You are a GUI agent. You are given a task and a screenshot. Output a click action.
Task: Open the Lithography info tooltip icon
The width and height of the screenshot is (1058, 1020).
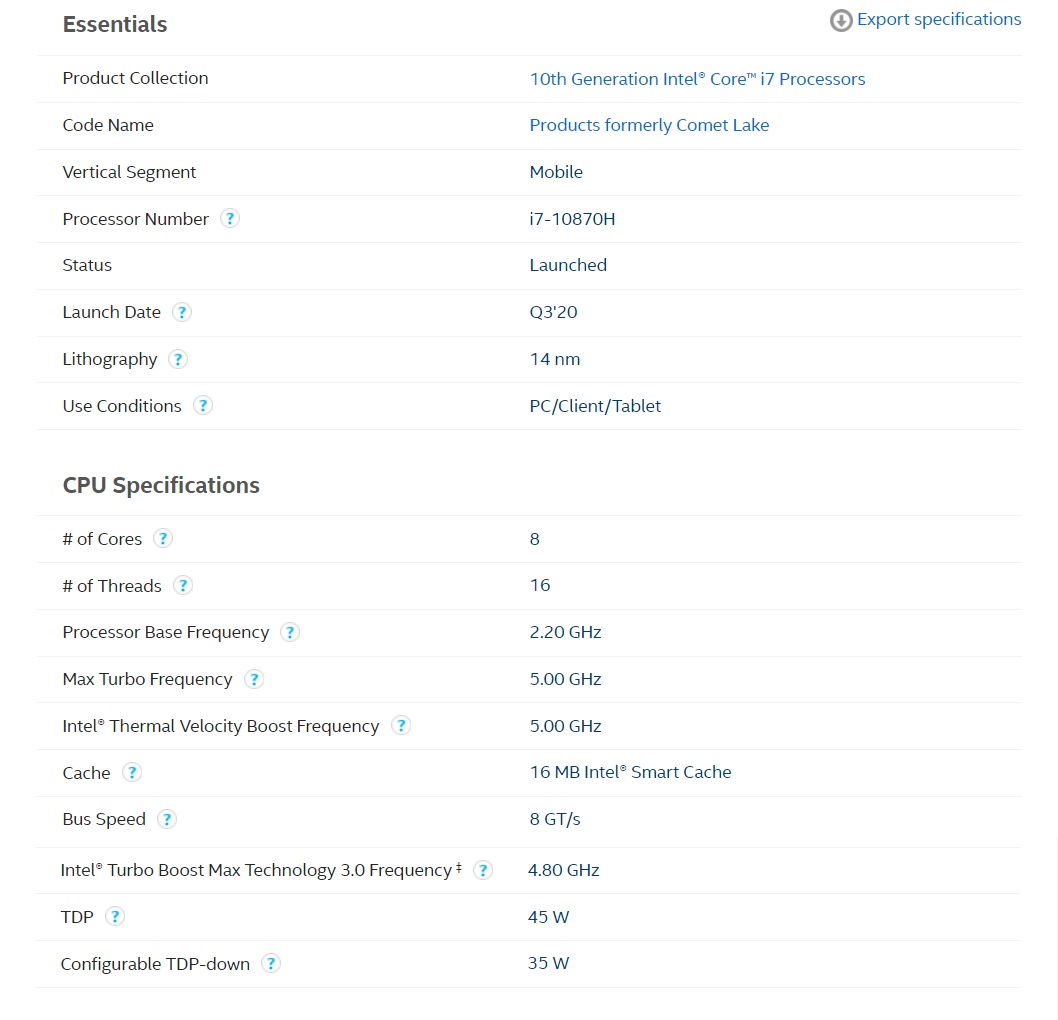[178, 359]
